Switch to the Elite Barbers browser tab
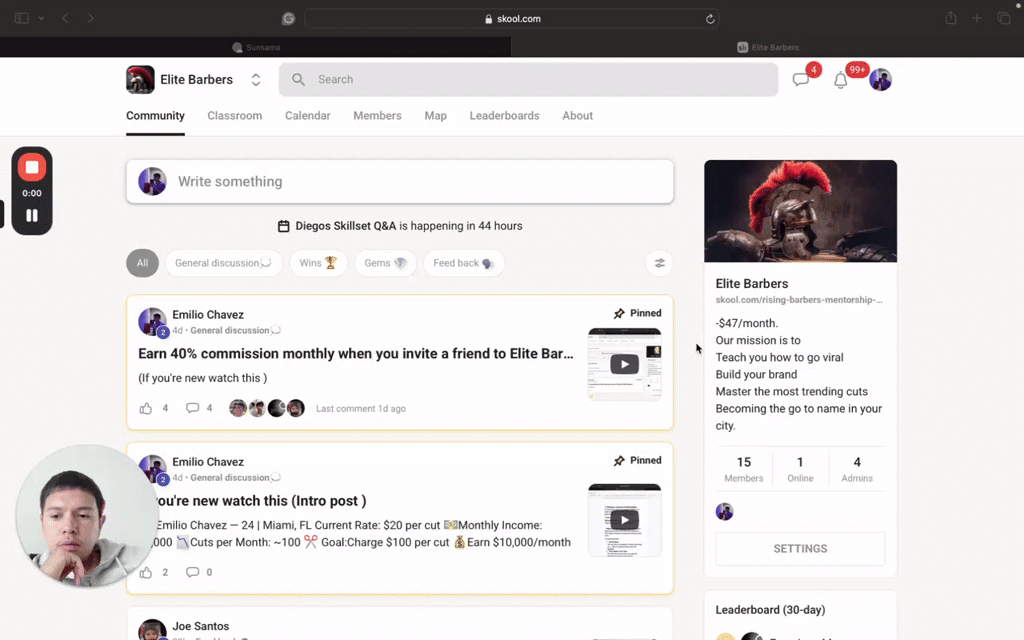The image size is (1024, 640). pos(767,47)
